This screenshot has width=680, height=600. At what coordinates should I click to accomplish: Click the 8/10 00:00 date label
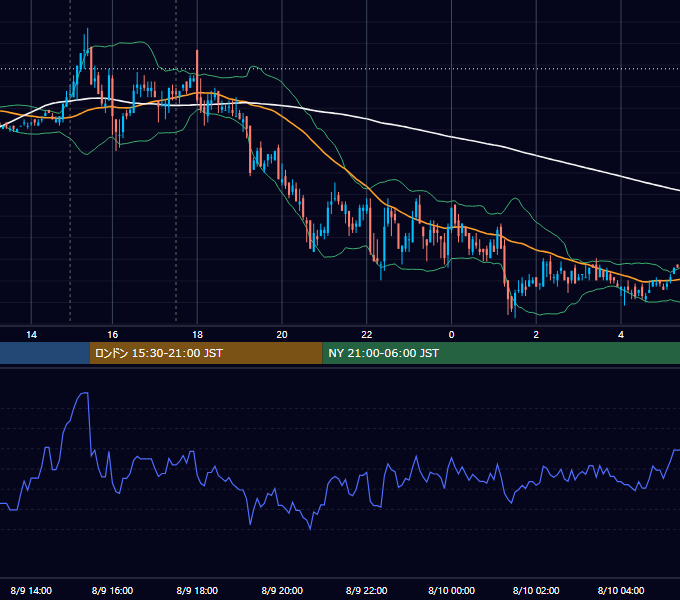click(x=451, y=590)
